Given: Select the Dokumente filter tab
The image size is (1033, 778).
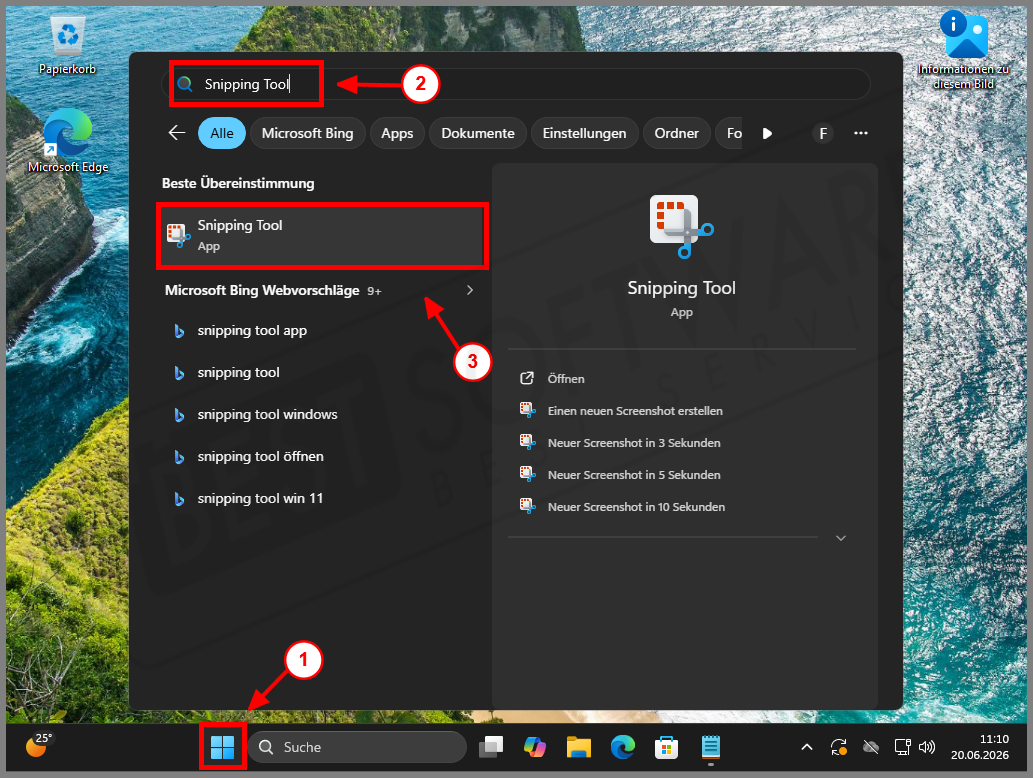Looking at the screenshot, I should 478,133.
